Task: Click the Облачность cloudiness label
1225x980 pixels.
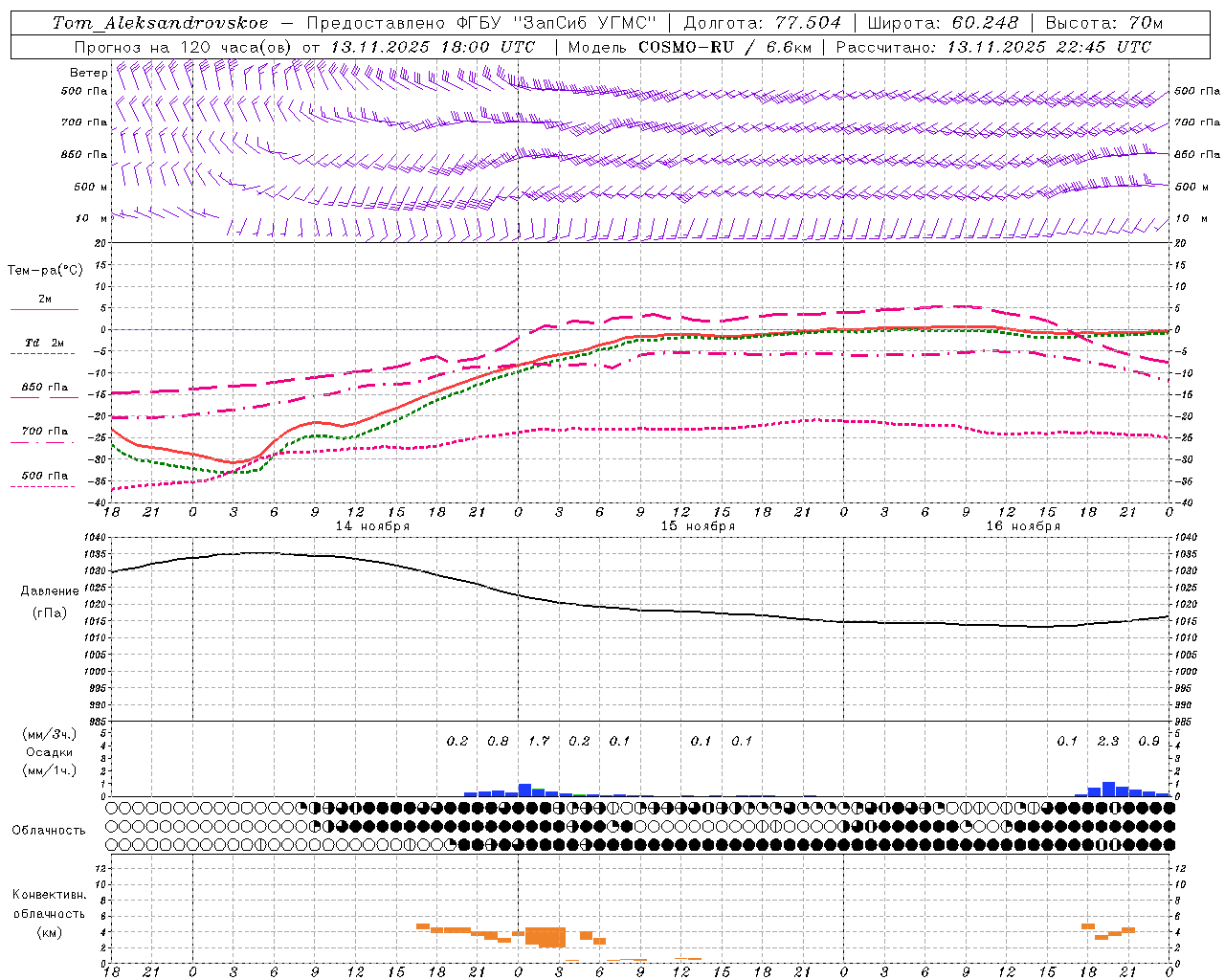Action: 49,831
